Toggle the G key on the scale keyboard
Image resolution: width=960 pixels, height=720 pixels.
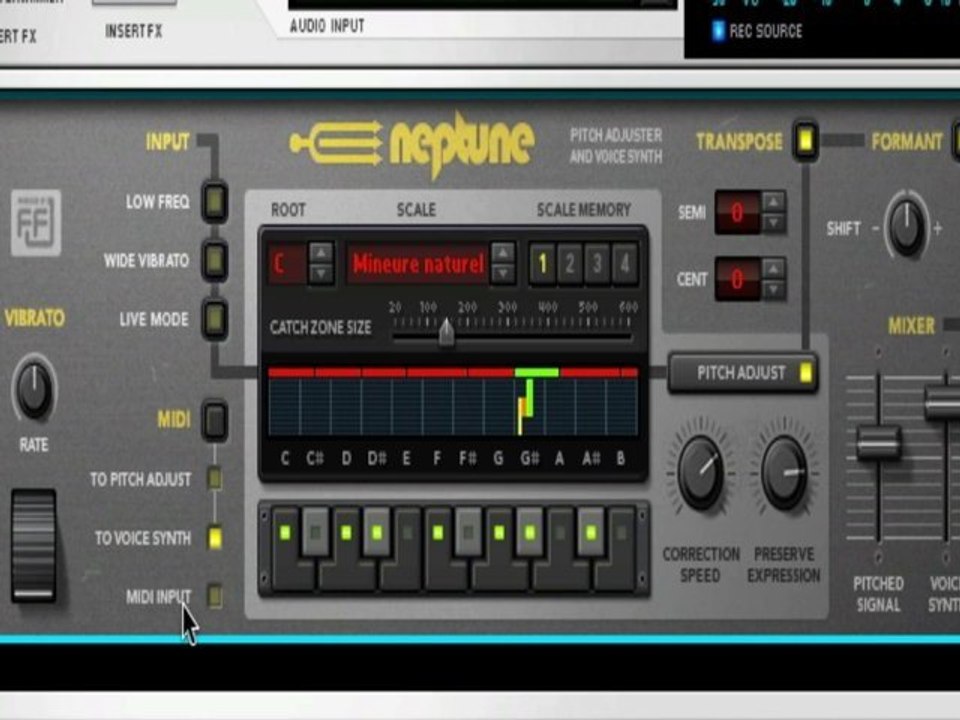click(x=499, y=549)
